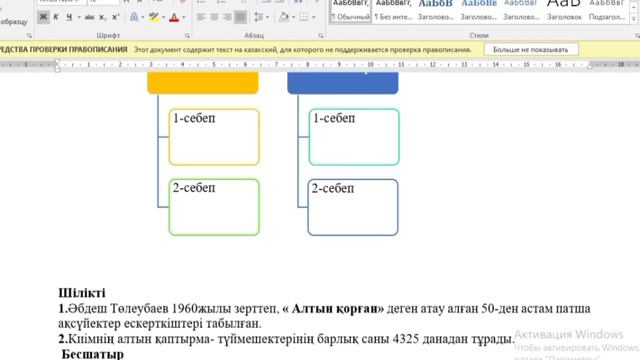
Task: Select the Подзагол... subtitle style
Action: (607, 11)
